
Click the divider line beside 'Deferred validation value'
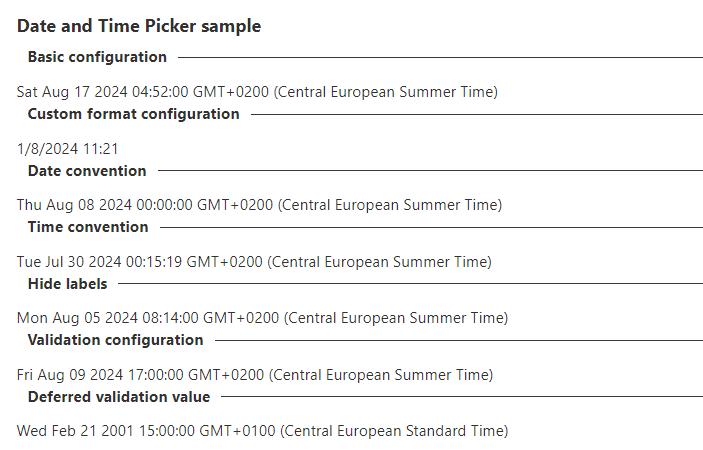pos(461,397)
